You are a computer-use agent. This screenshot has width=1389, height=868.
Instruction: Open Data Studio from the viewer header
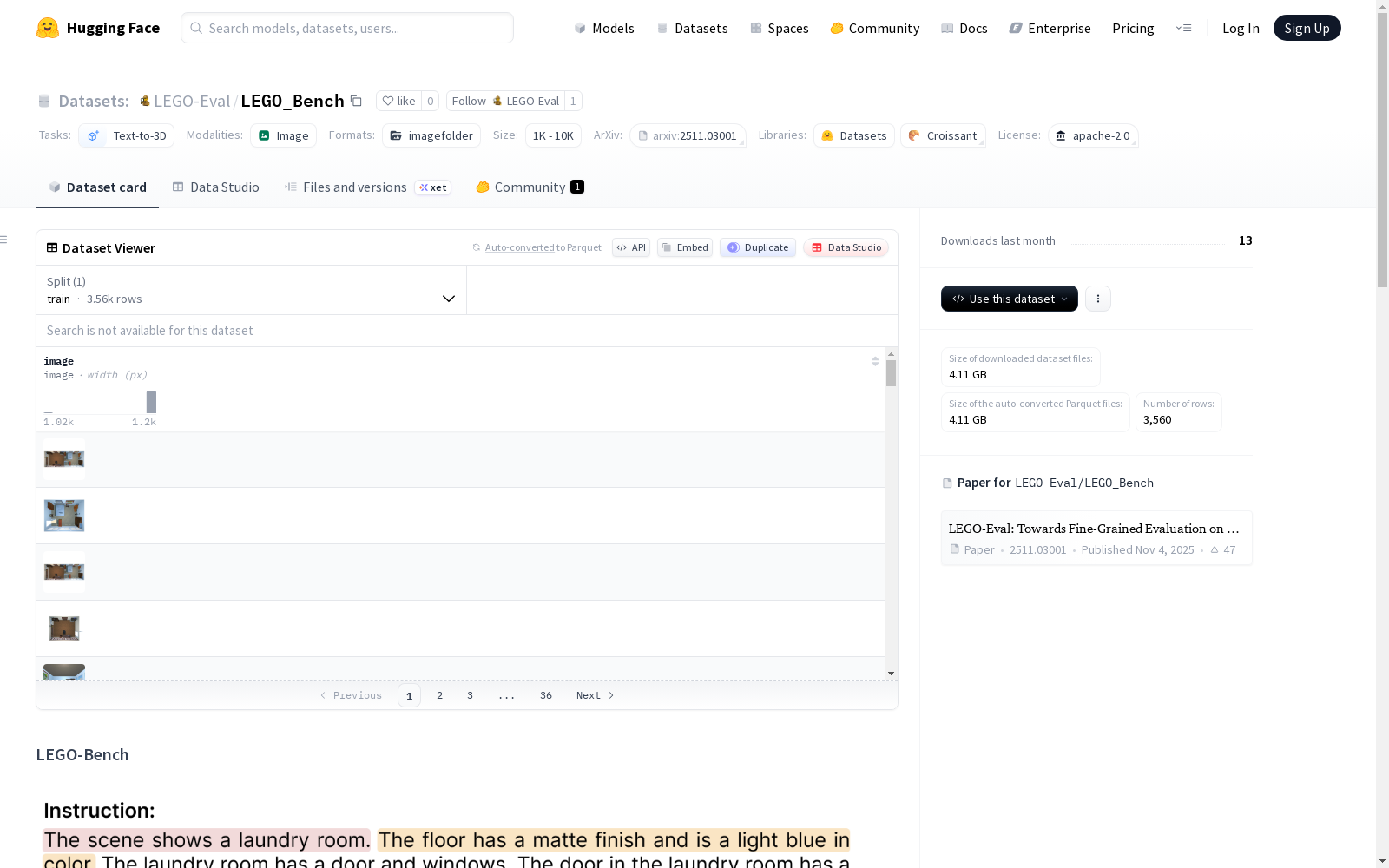tap(846, 247)
